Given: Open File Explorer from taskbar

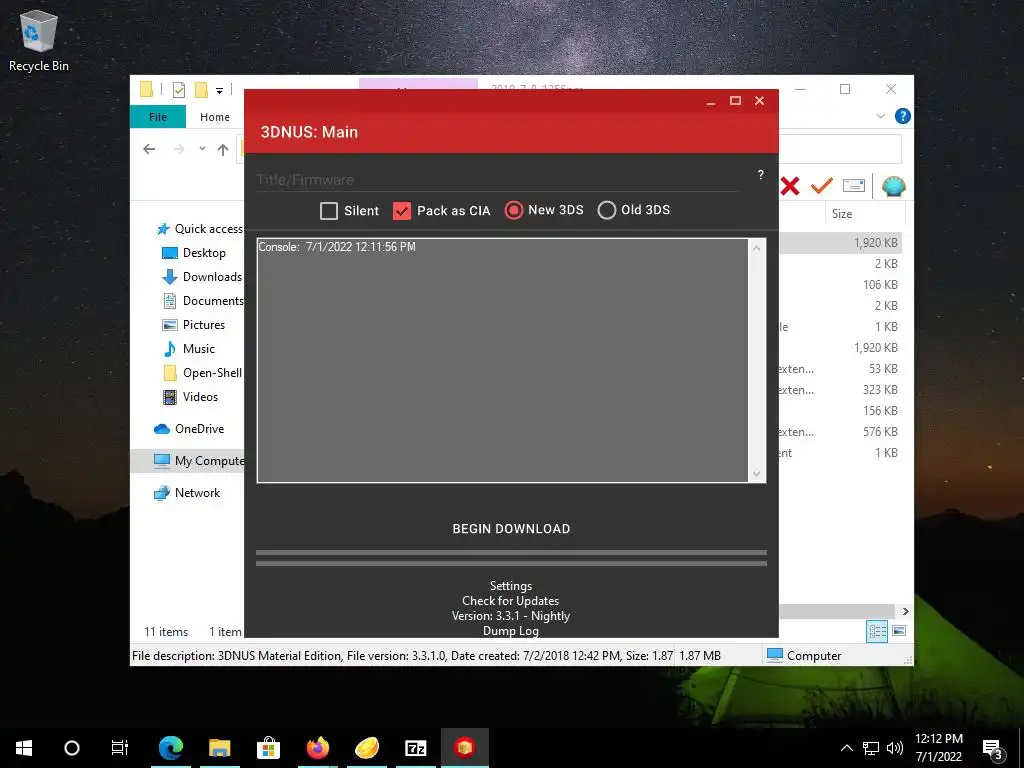Looking at the screenshot, I should (x=219, y=748).
